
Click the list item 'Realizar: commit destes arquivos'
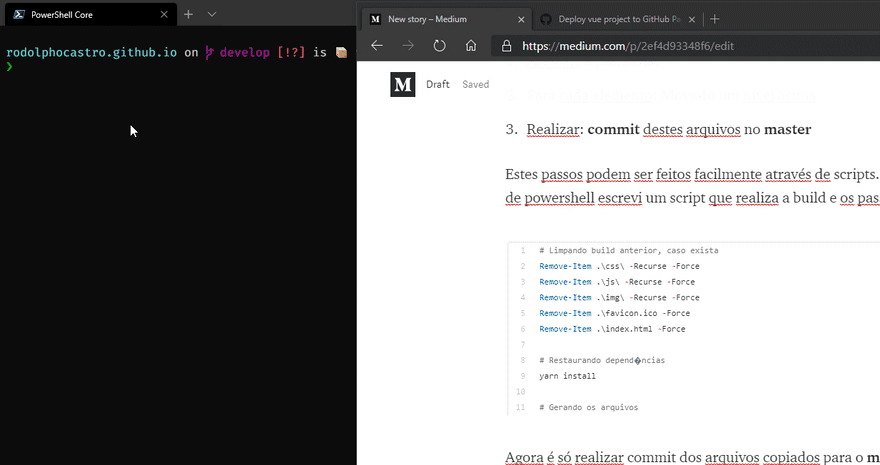click(668, 129)
